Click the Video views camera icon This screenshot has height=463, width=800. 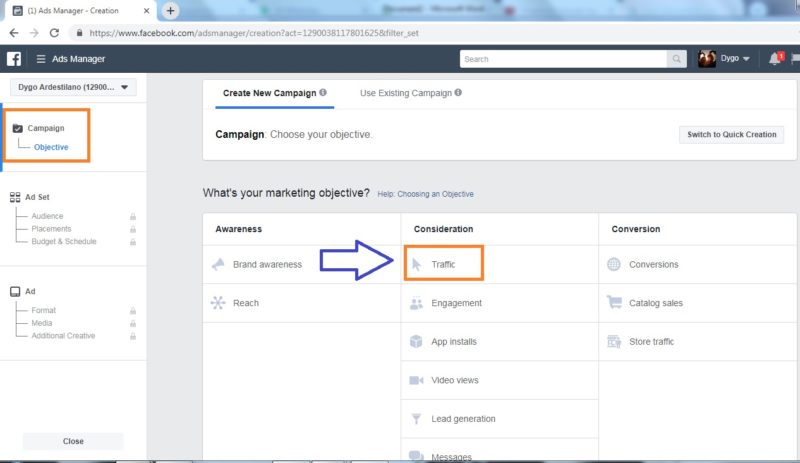pos(416,380)
